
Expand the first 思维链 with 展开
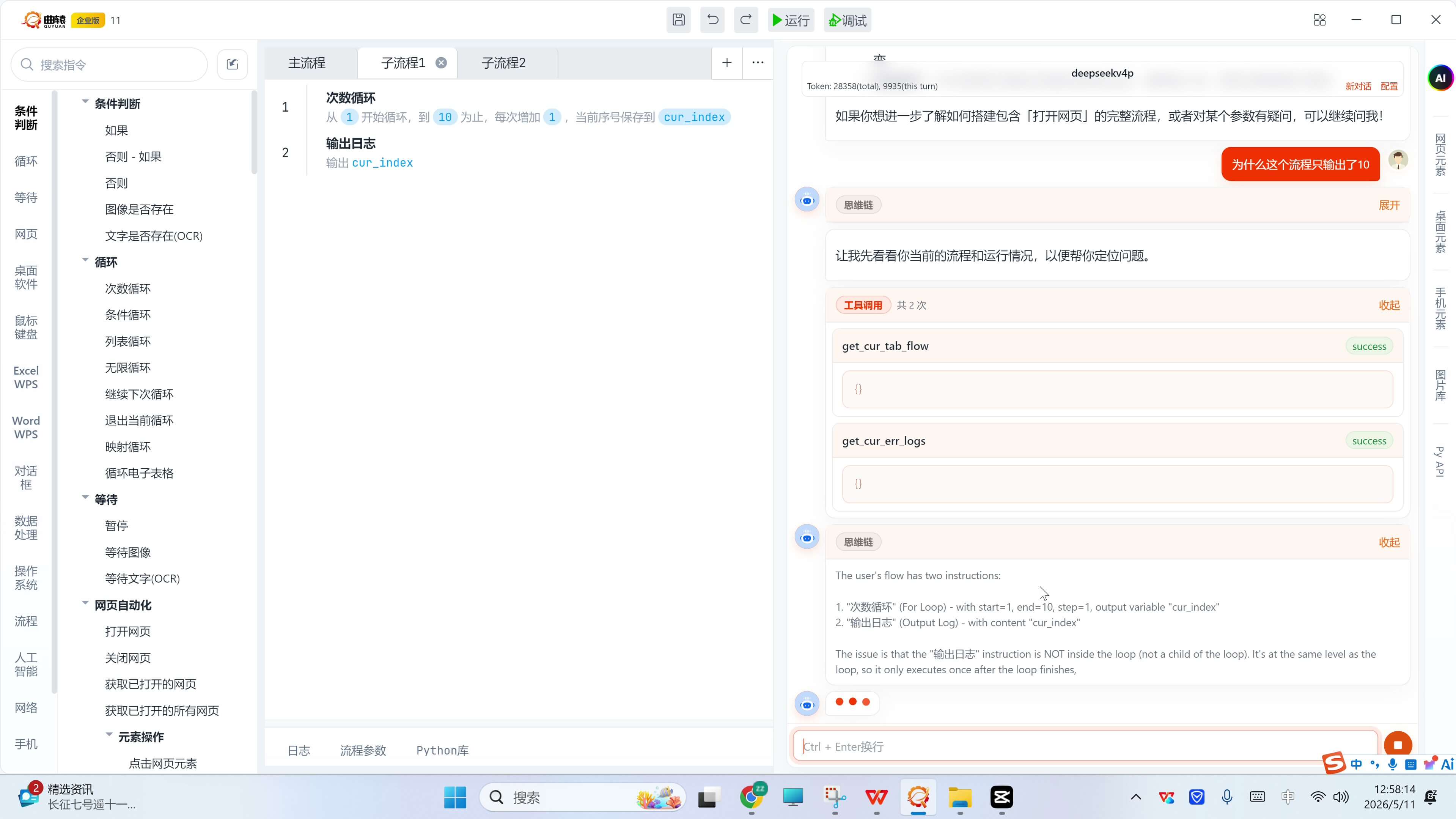[1389, 205]
